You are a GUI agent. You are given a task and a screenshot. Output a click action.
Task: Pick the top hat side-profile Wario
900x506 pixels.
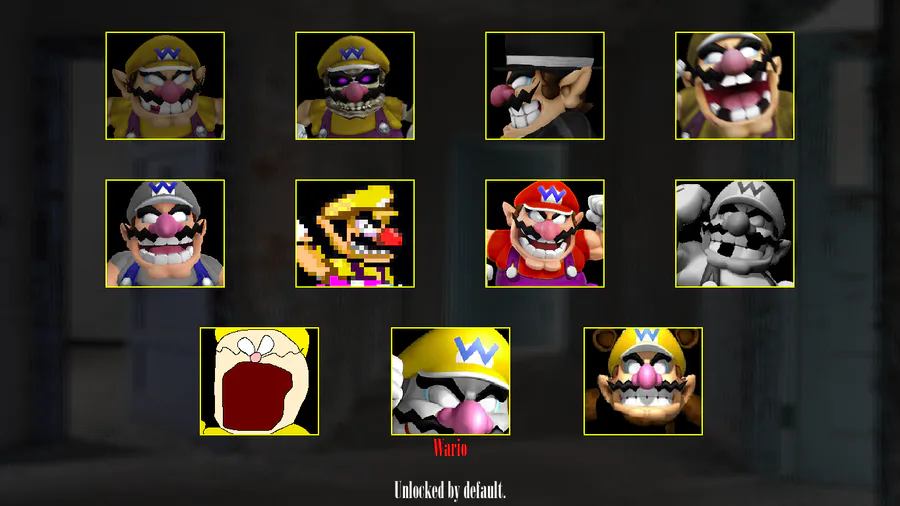coord(545,85)
